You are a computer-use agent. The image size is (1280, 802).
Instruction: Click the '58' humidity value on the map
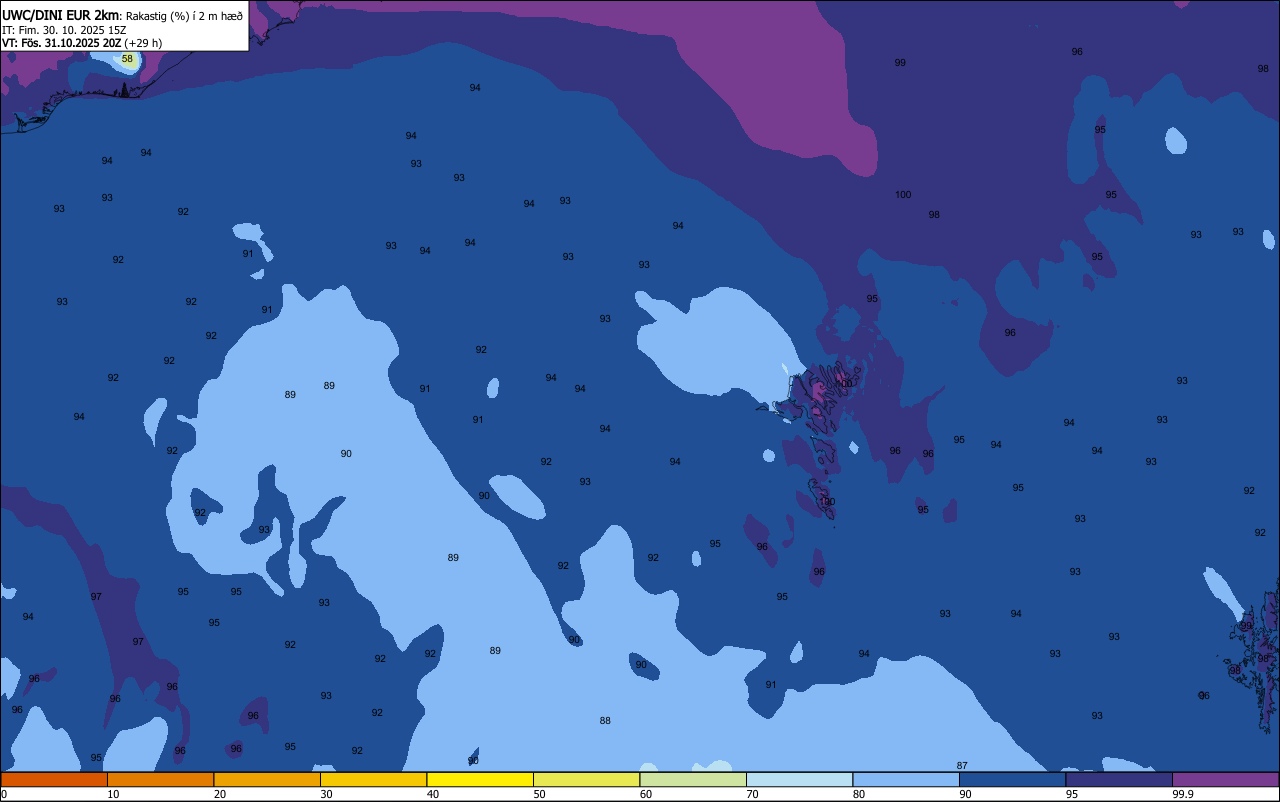pos(127,59)
